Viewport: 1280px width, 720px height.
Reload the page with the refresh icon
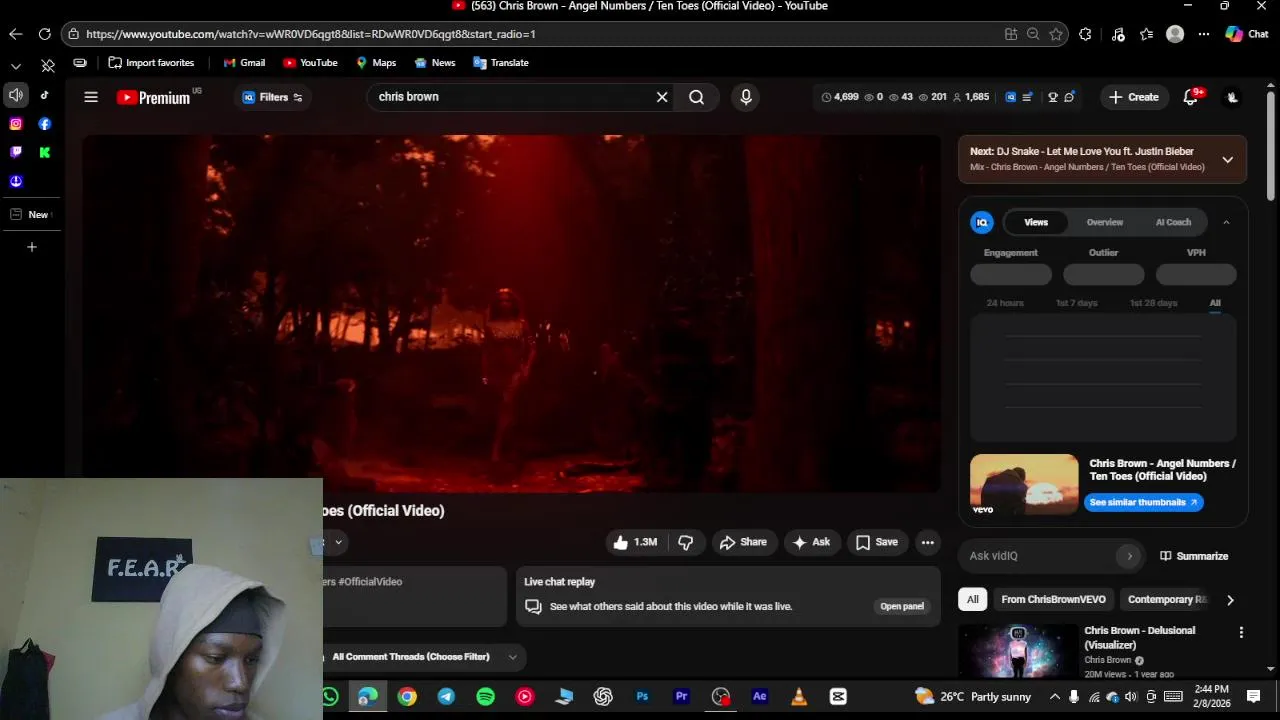tap(45, 34)
